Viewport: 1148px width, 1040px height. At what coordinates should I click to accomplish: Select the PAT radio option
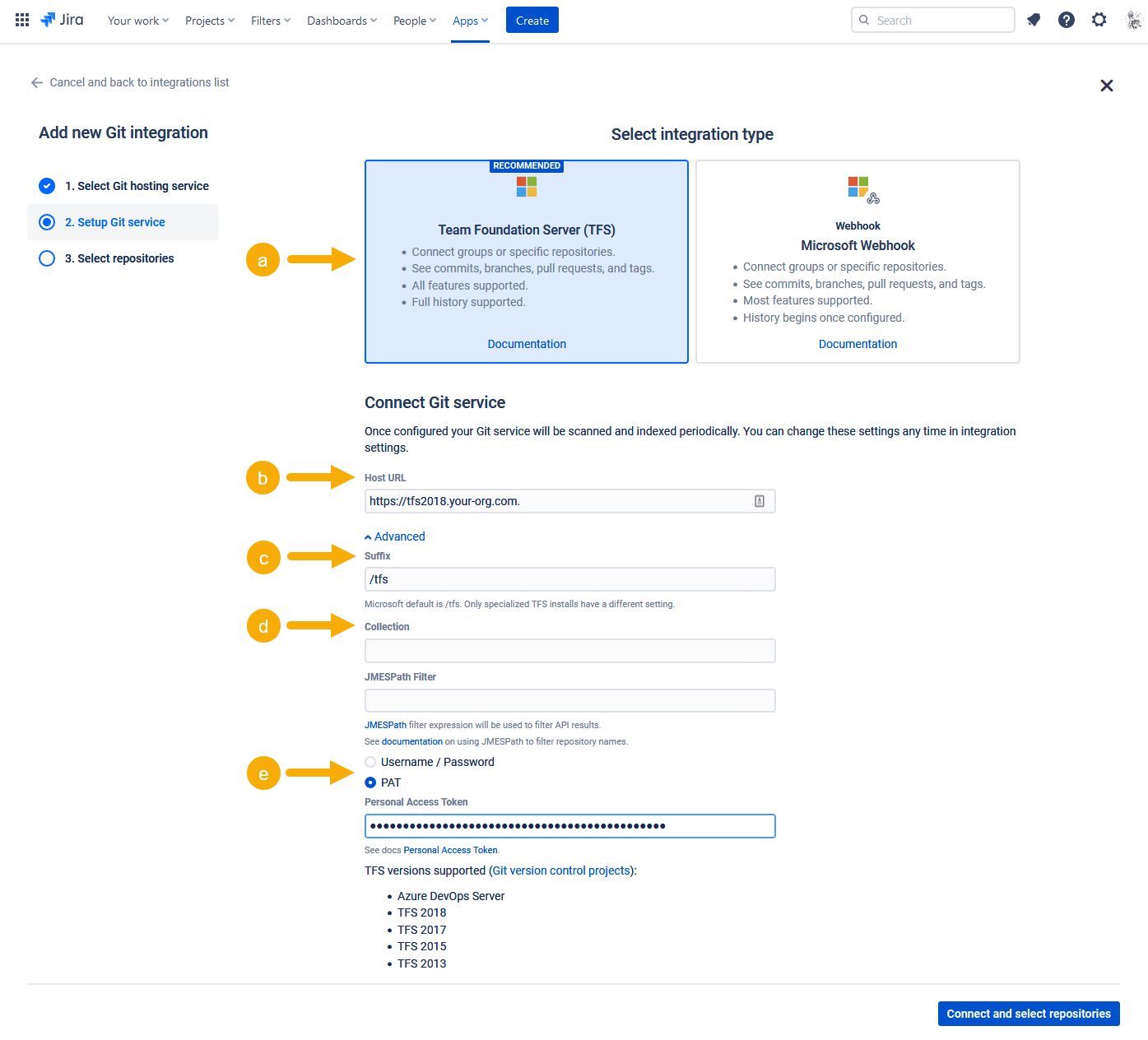point(370,782)
